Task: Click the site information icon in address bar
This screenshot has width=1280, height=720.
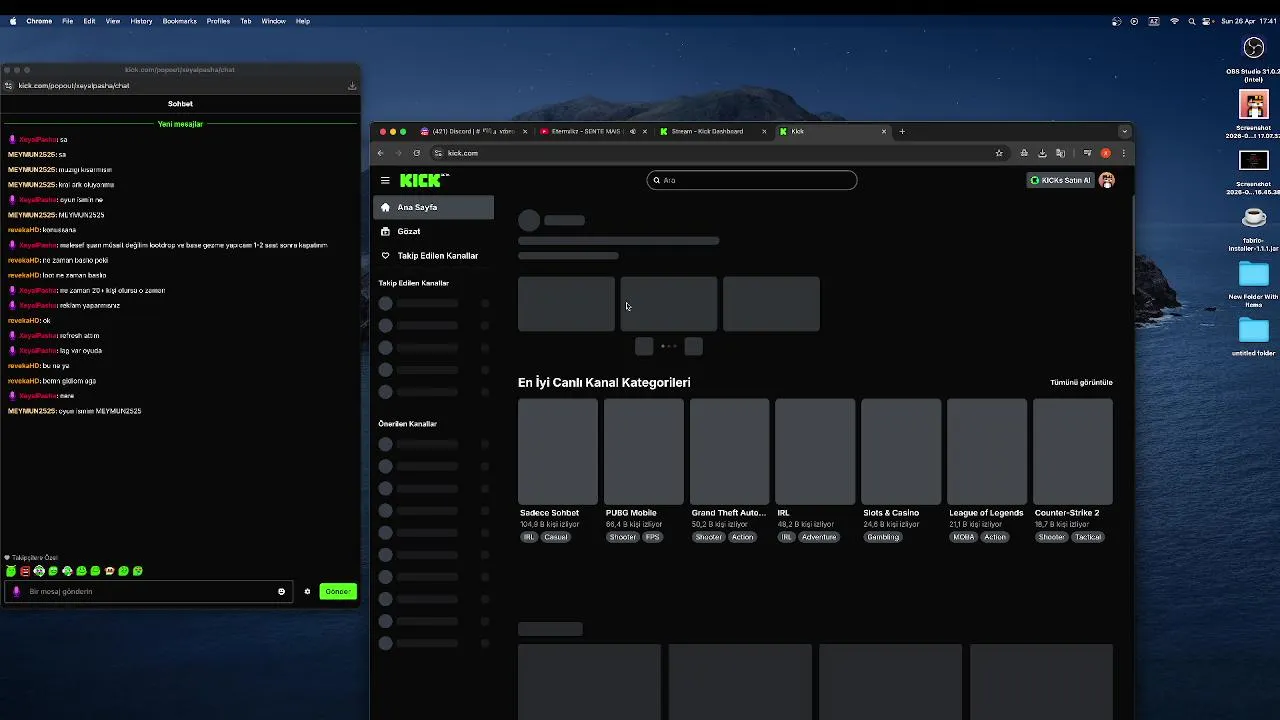Action: click(x=438, y=153)
